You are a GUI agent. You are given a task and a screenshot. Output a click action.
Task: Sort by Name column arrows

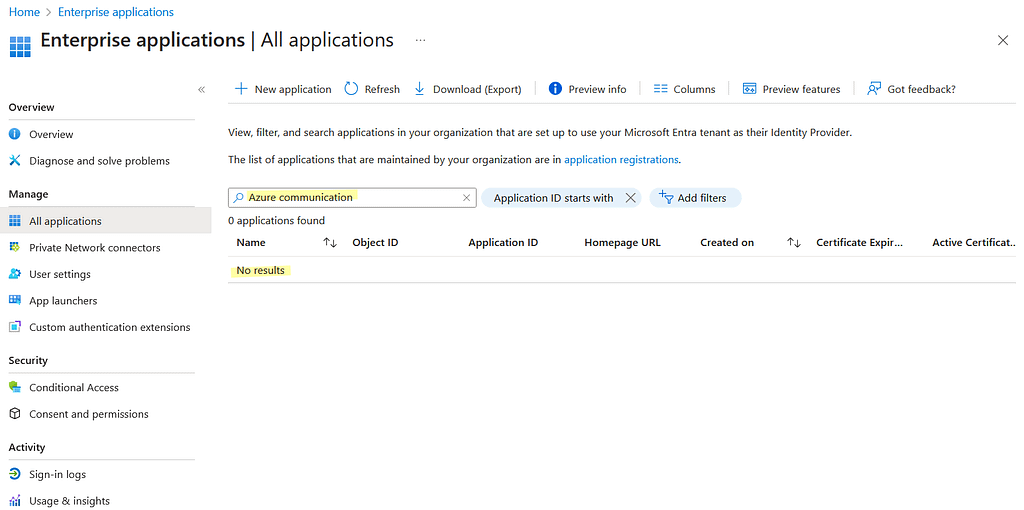[x=330, y=243]
